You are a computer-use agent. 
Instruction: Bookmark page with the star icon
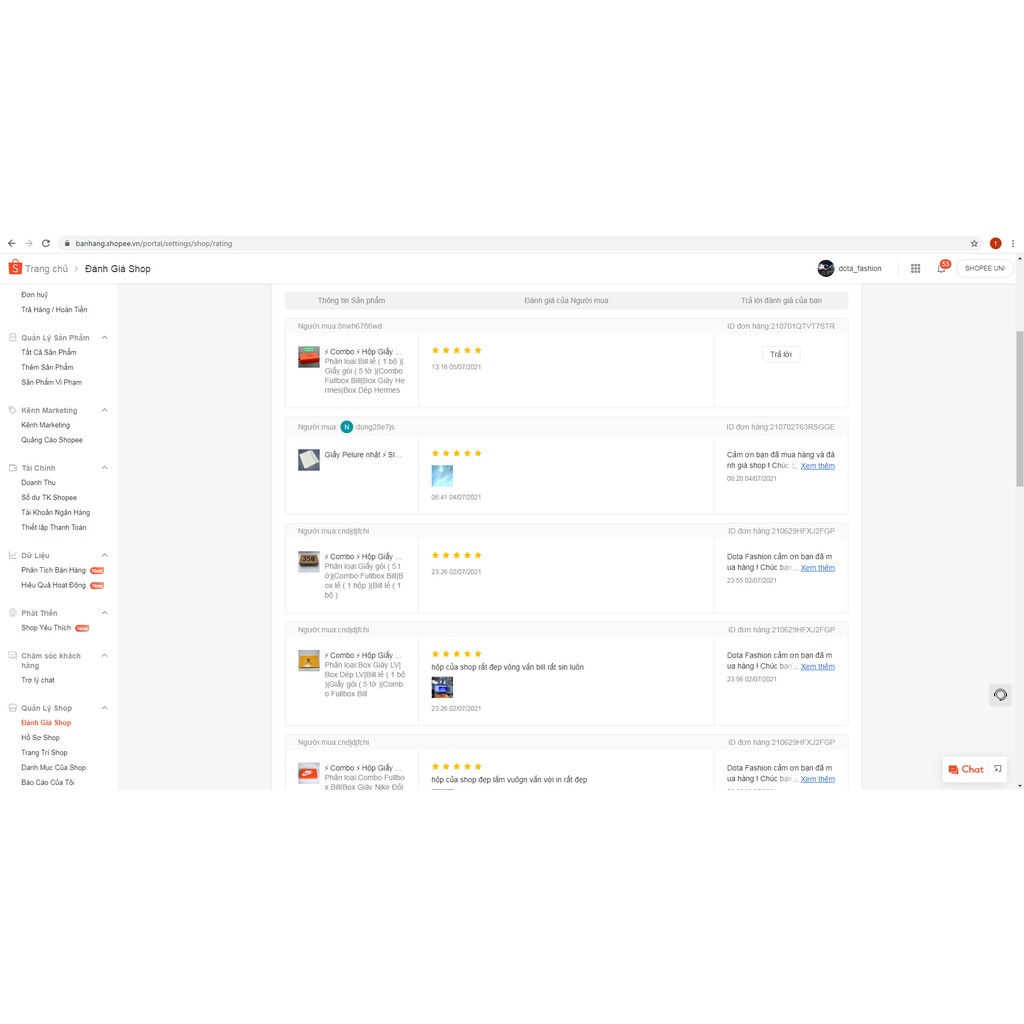point(974,243)
